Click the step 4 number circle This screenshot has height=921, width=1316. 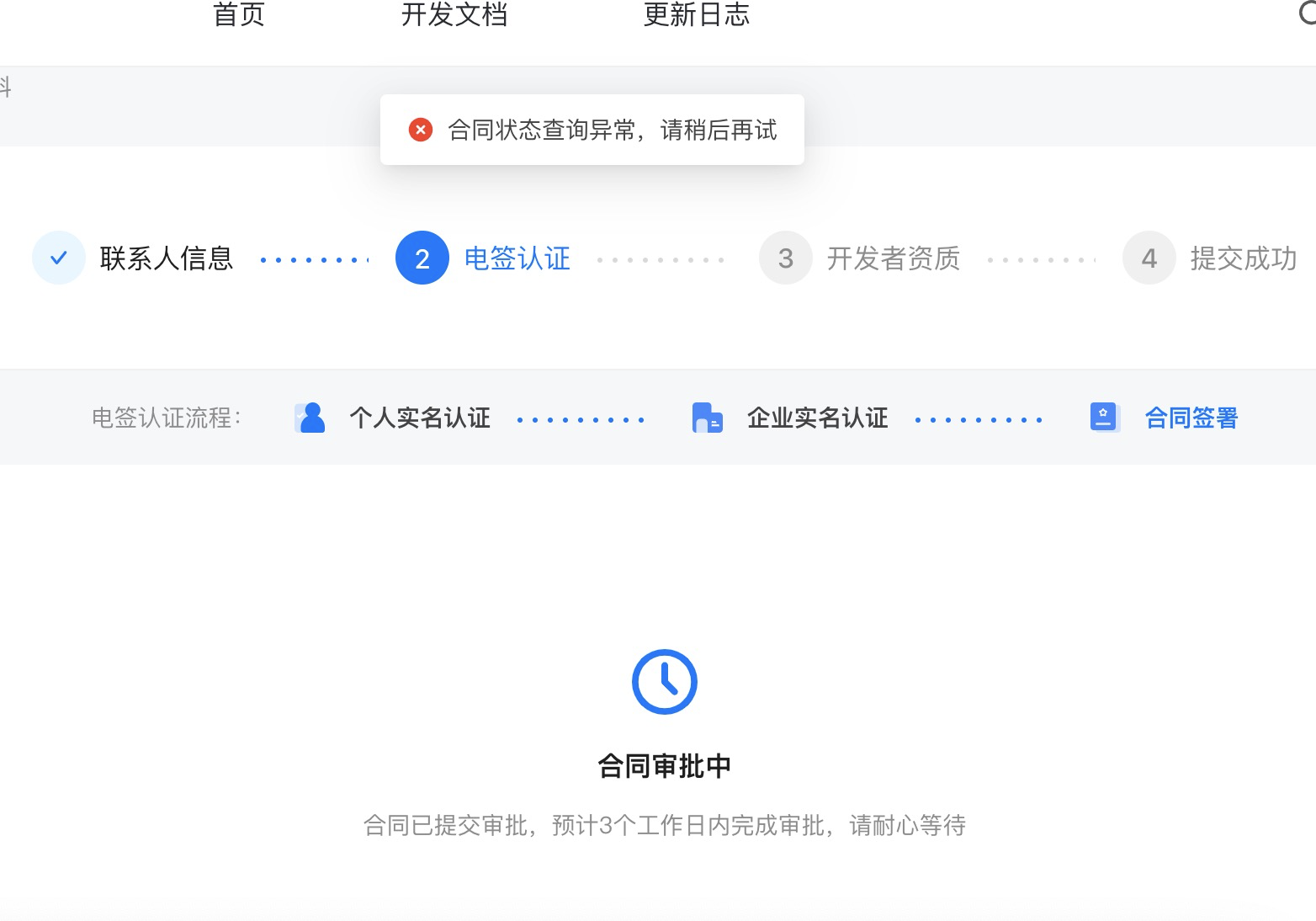pos(1149,258)
